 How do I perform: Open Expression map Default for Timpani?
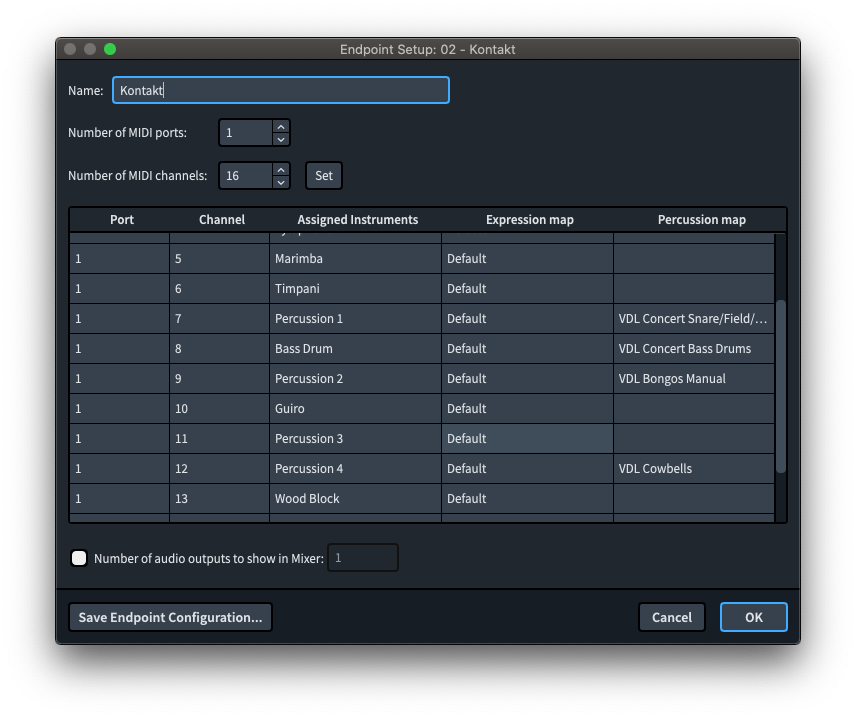tap(527, 289)
